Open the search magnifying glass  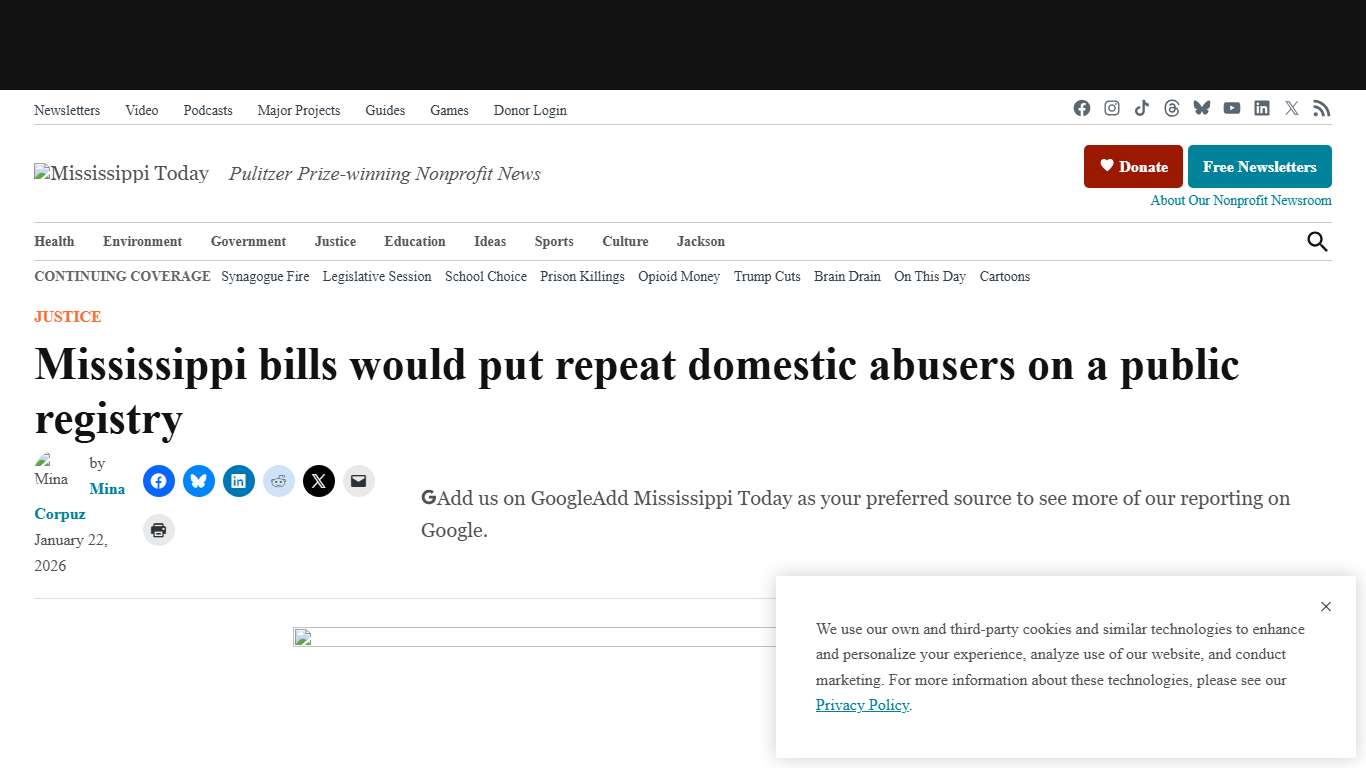pos(1317,241)
